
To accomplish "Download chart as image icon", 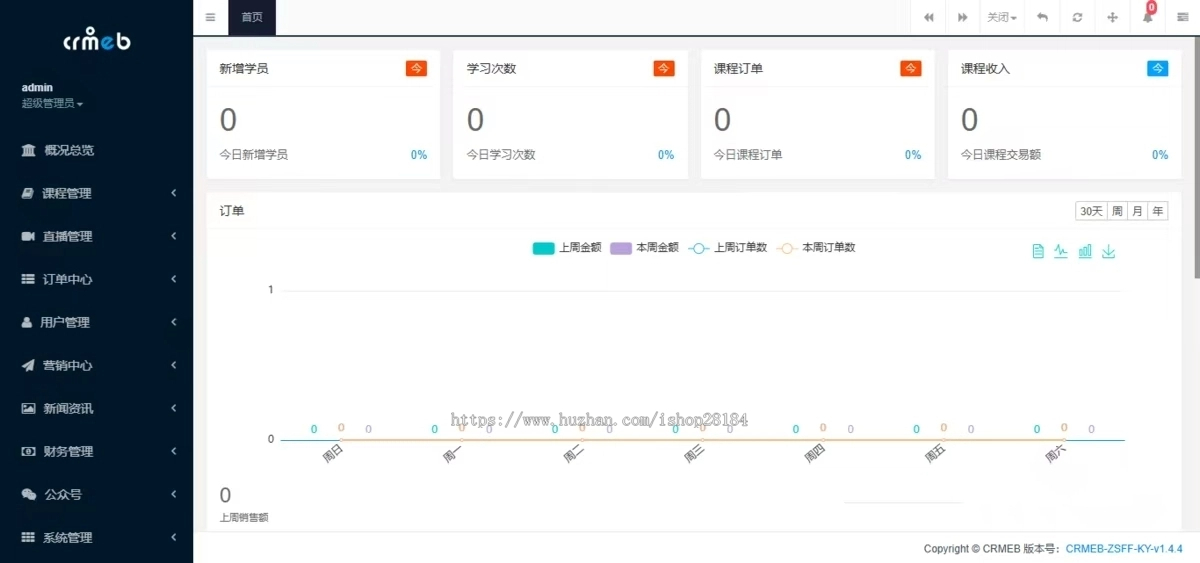I will [x=1108, y=251].
